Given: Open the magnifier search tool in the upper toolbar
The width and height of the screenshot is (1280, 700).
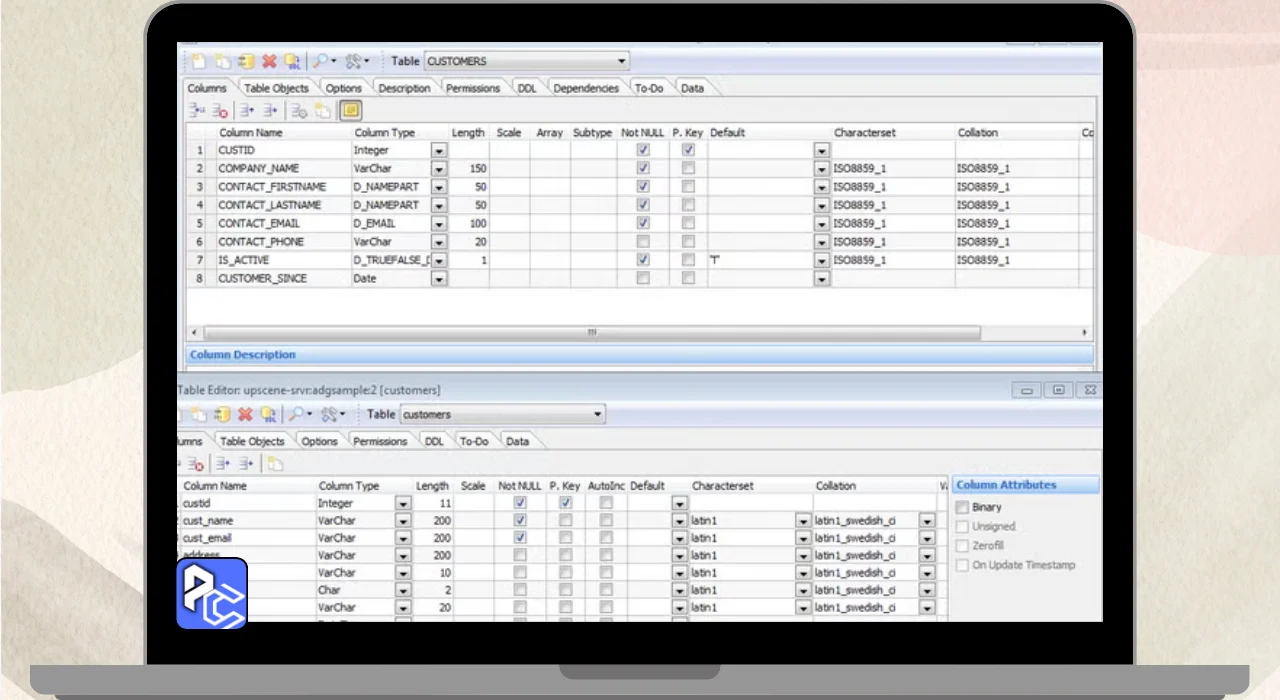Looking at the screenshot, I should 320,61.
